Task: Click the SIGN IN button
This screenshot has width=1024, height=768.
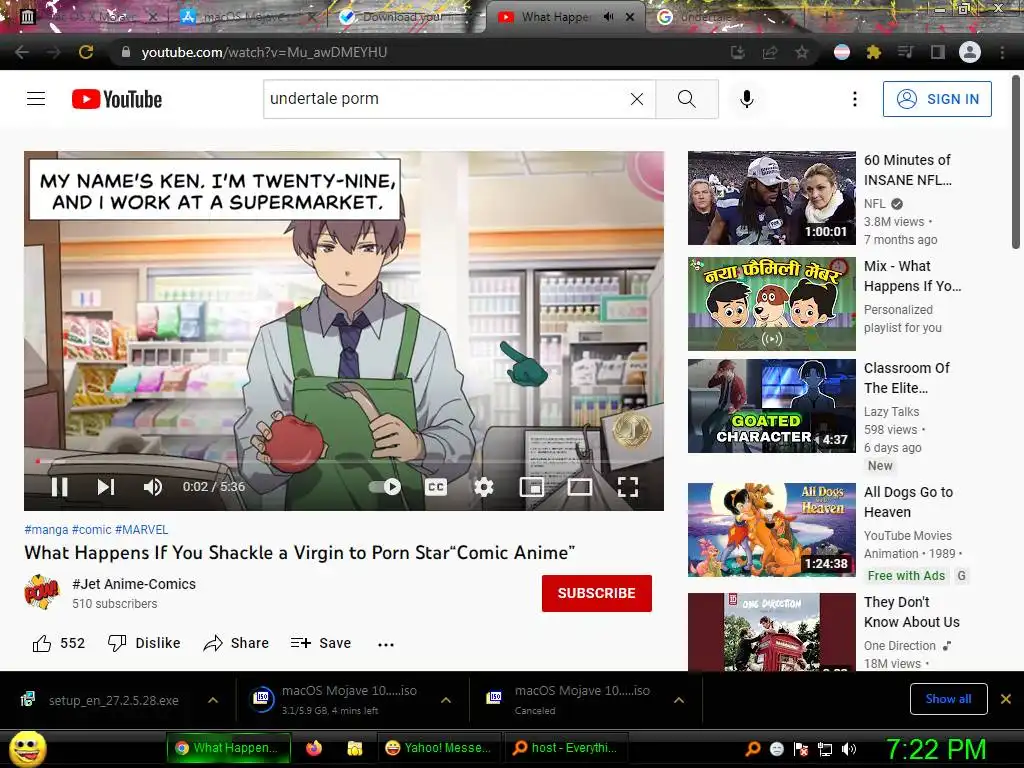Action: click(937, 99)
